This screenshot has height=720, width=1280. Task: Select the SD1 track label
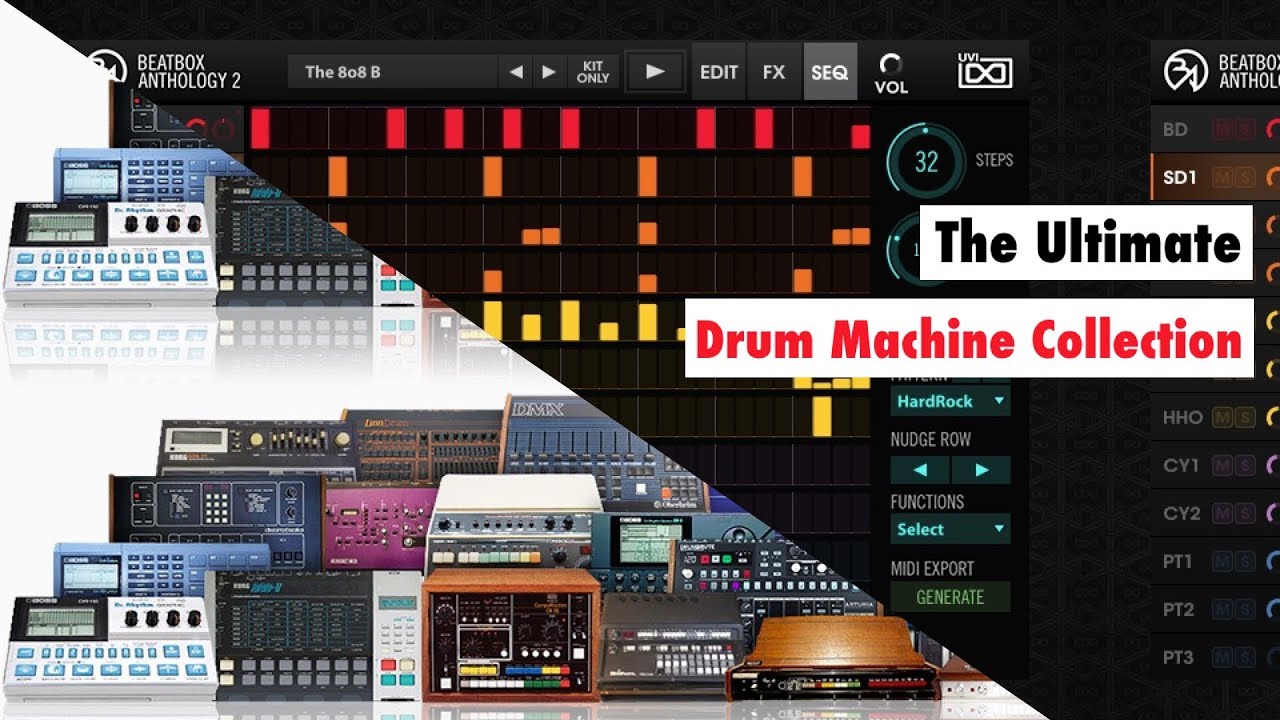[x=1180, y=177]
